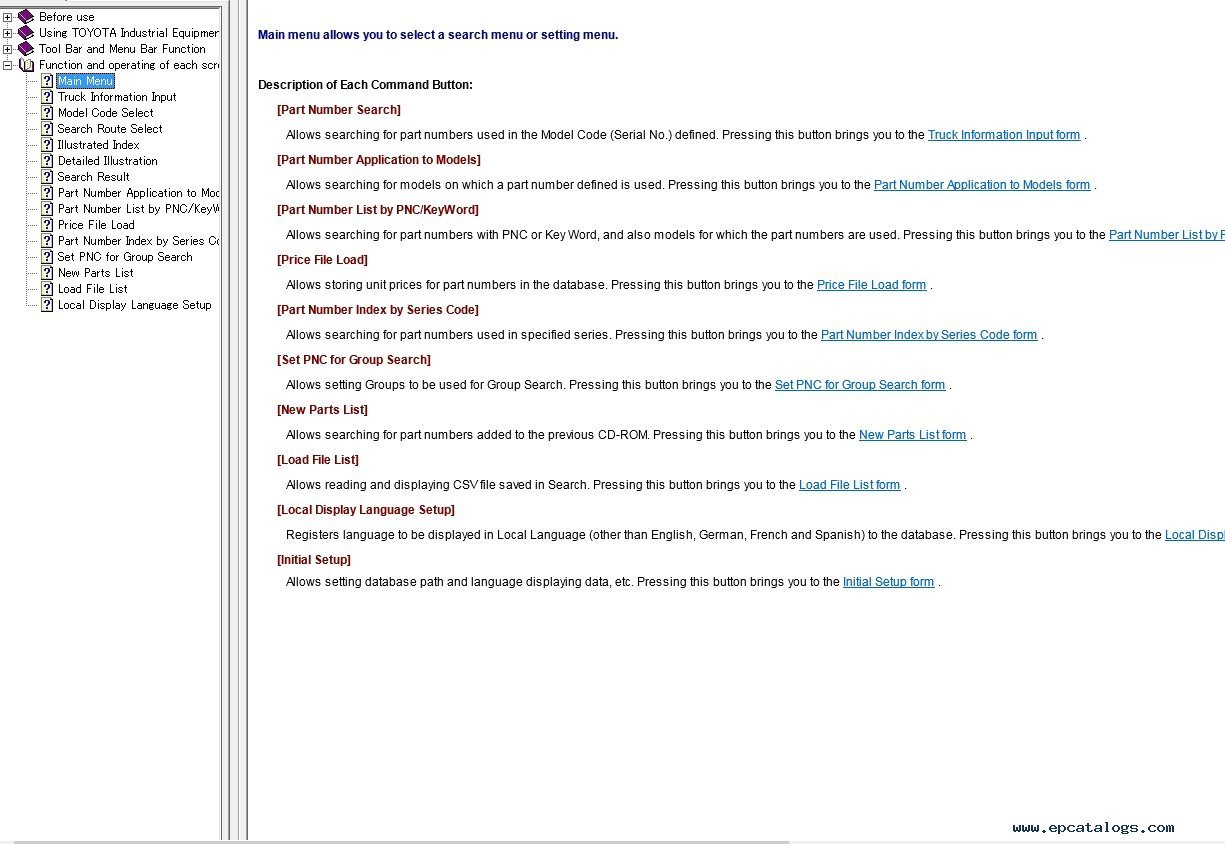
Task: Click the help page icon beside Search Route Select
Action: click(x=47, y=129)
